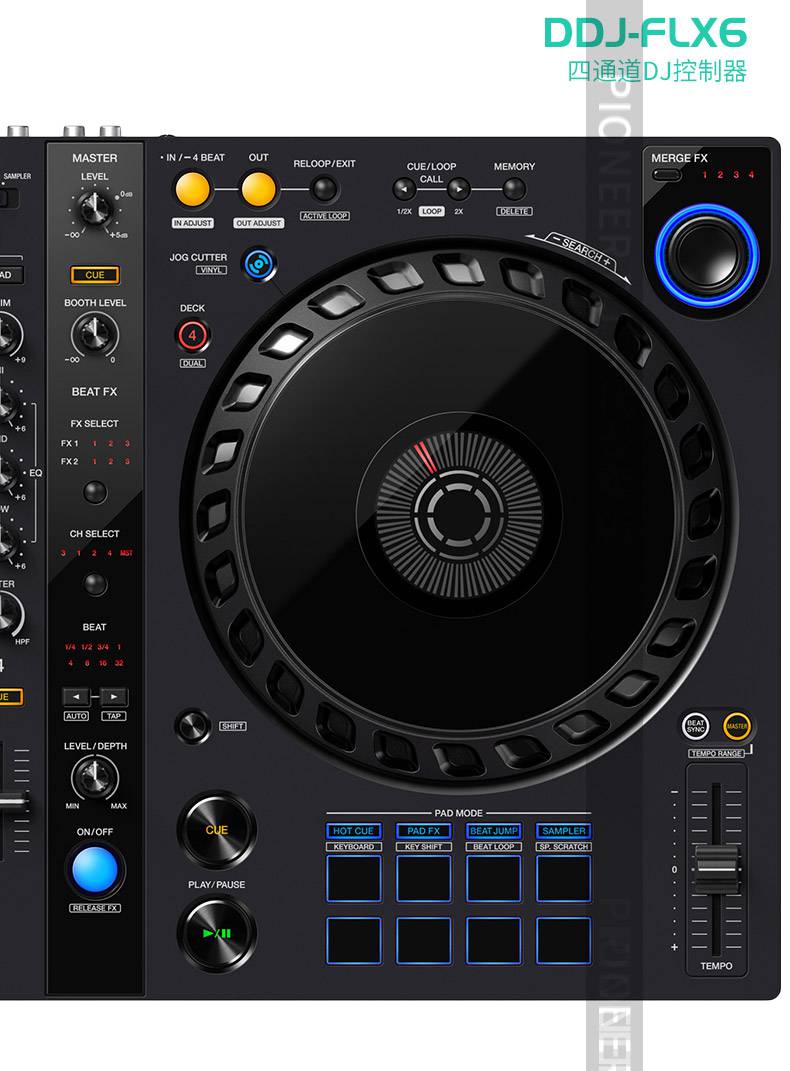Viewport: 790px width, 1071px height.
Task: Switch pad mode to HOT CUE
Action: 354,831
